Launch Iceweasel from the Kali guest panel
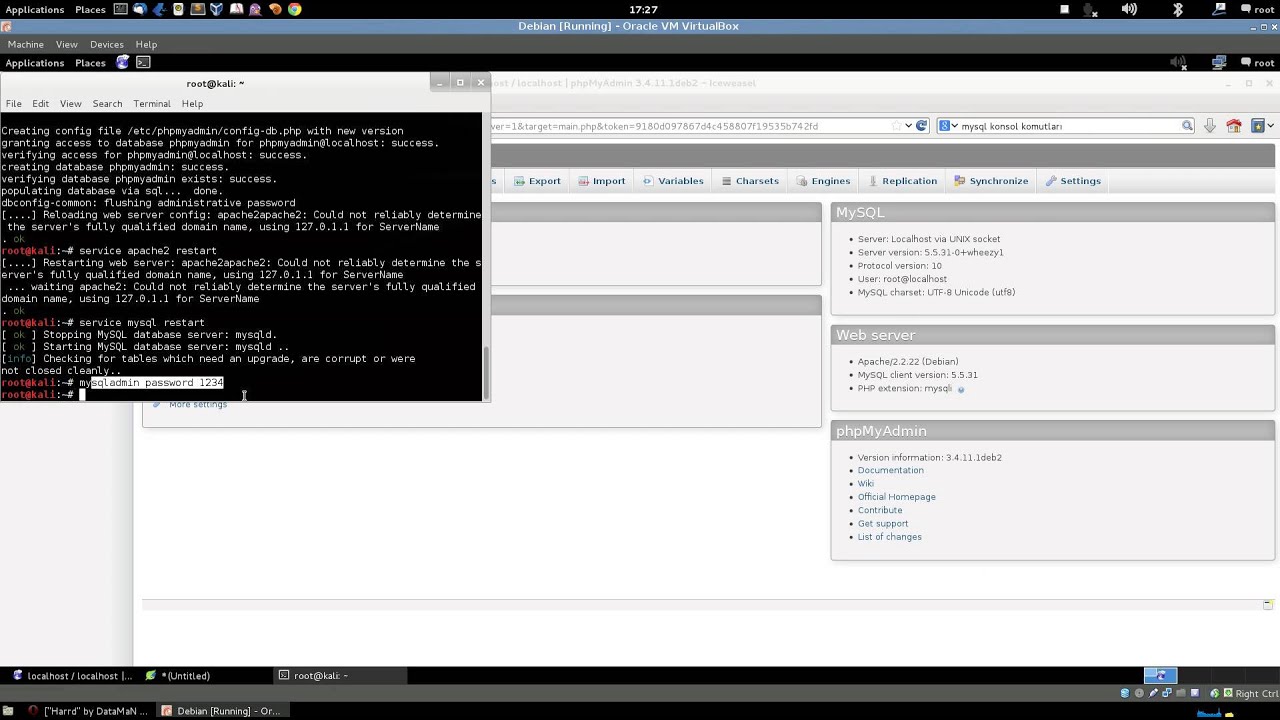Viewport: 1280px width, 720px height. tap(123, 63)
